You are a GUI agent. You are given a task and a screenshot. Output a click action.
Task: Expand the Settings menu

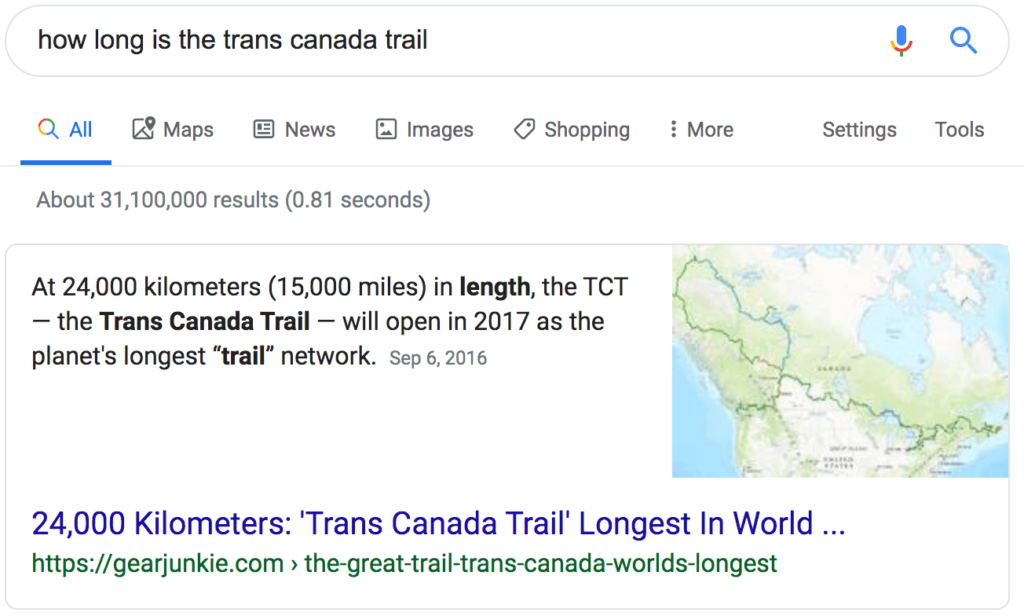pyautogui.click(x=858, y=129)
